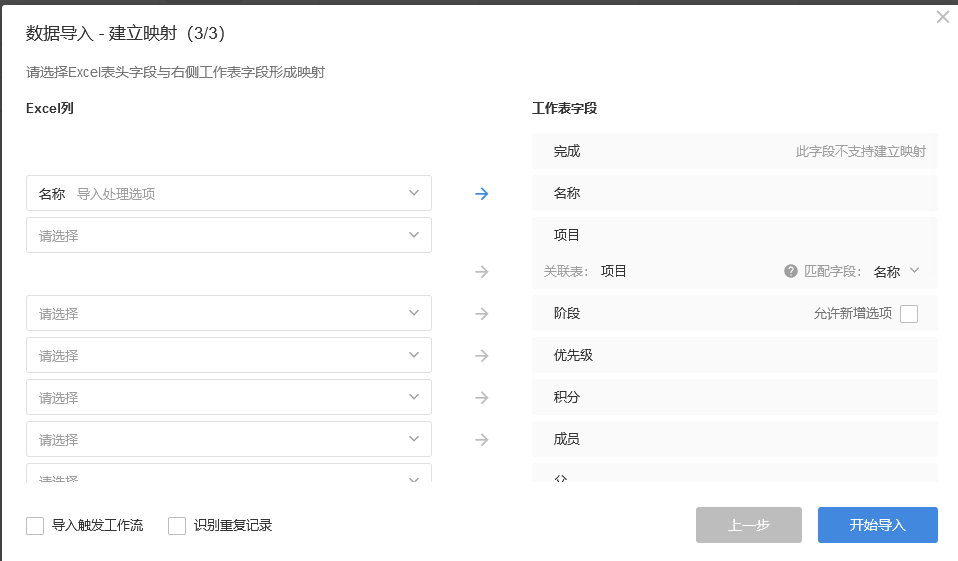Enable 允许新增选项 checkbox for 阶段
Viewport: 958px width, 561px height.
click(908, 314)
